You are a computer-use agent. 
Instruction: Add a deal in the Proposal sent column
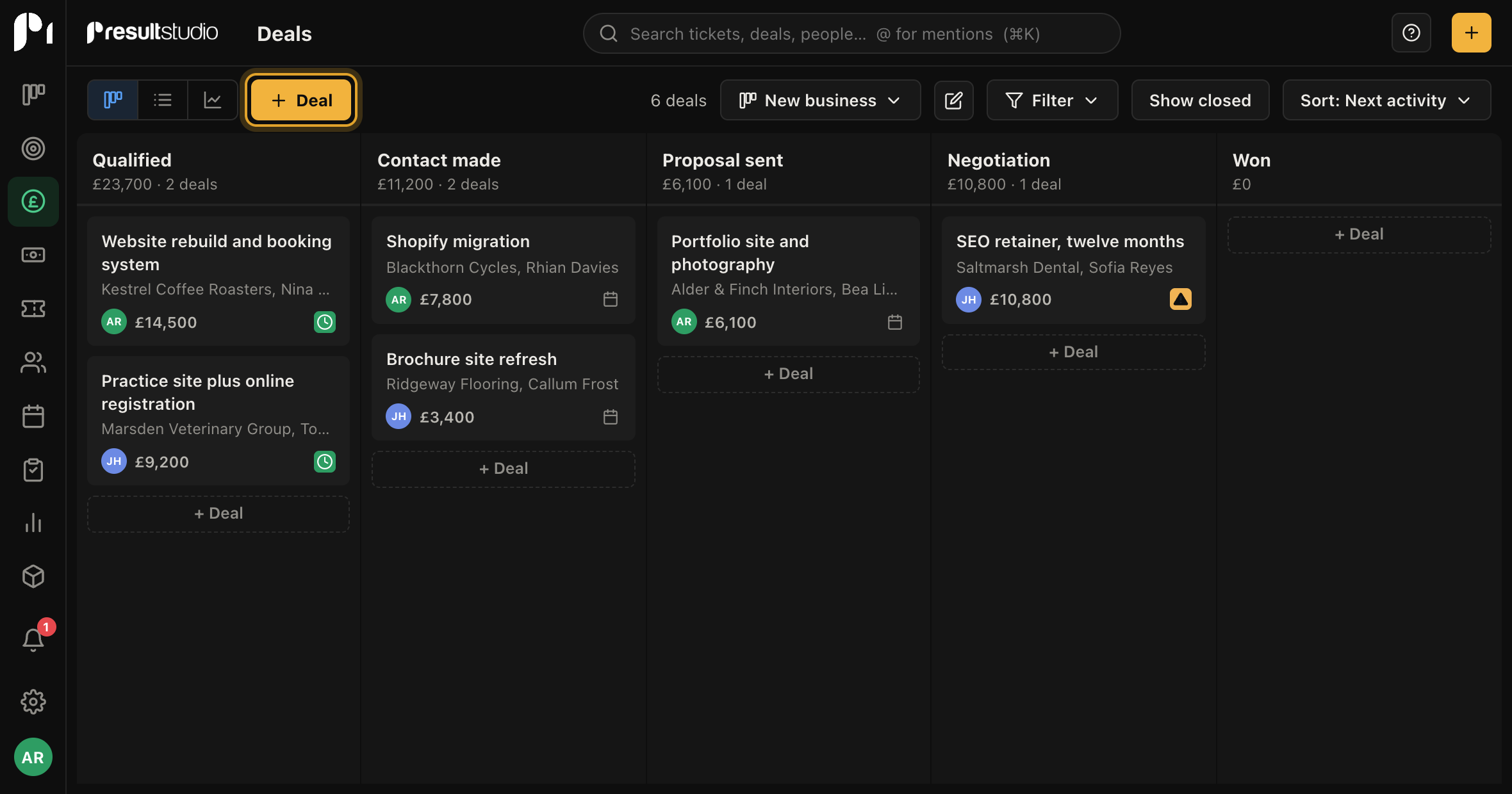[x=789, y=374]
